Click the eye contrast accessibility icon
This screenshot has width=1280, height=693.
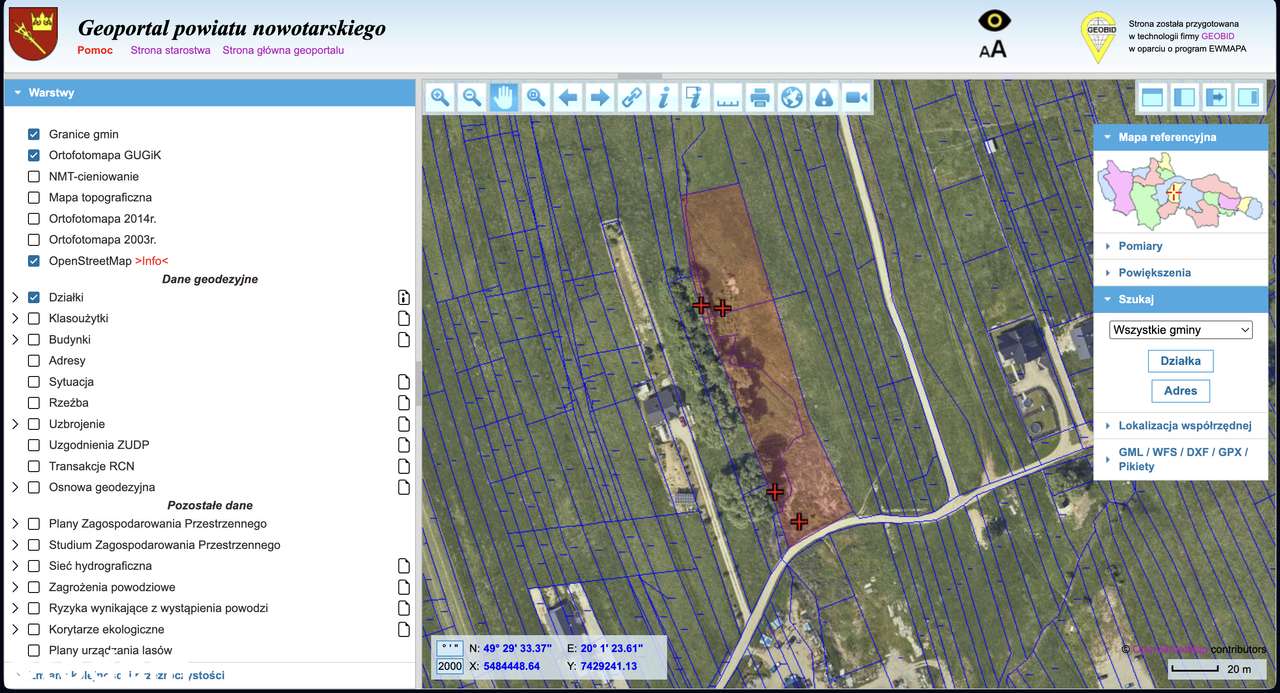pyautogui.click(x=994, y=21)
